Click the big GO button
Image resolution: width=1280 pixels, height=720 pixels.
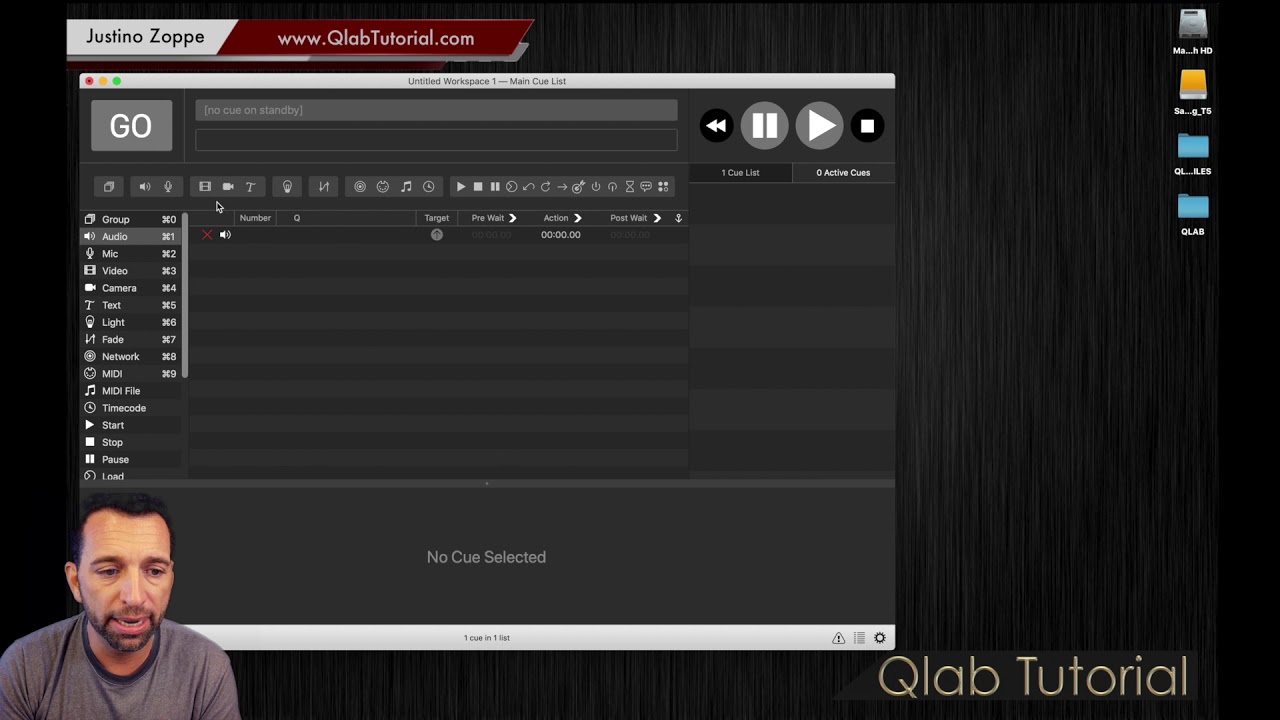point(131,126)
